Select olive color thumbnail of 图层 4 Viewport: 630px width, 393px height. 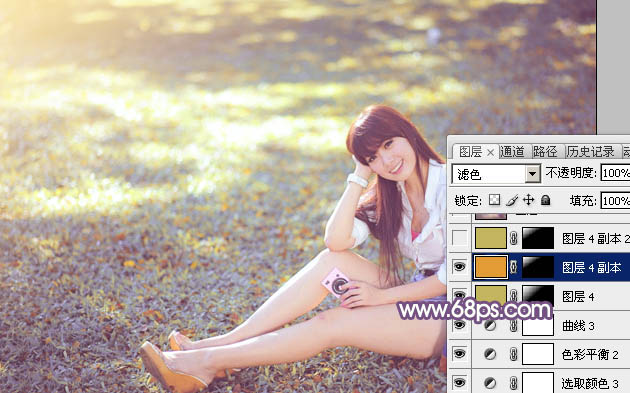(491, 295)
